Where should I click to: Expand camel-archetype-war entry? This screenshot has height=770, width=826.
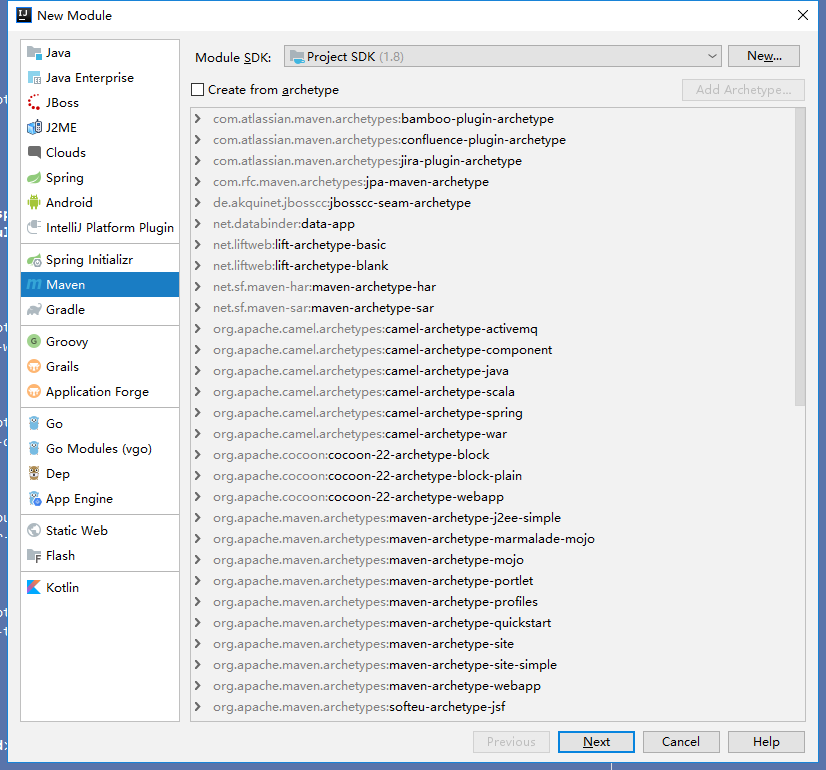198,434
